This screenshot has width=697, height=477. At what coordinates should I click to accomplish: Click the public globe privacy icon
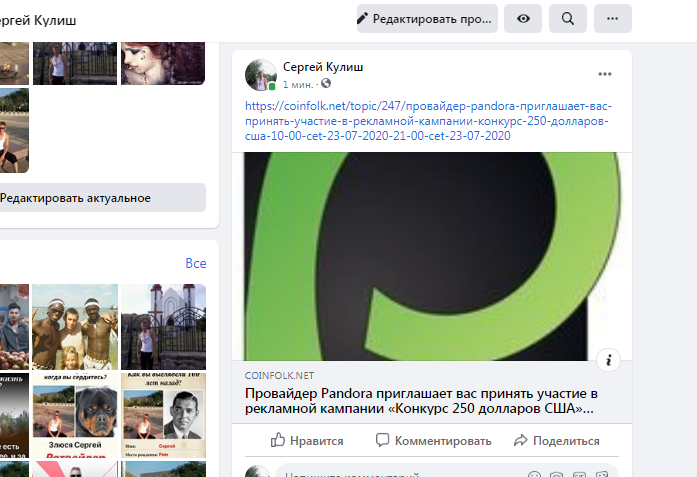point(326,84)
